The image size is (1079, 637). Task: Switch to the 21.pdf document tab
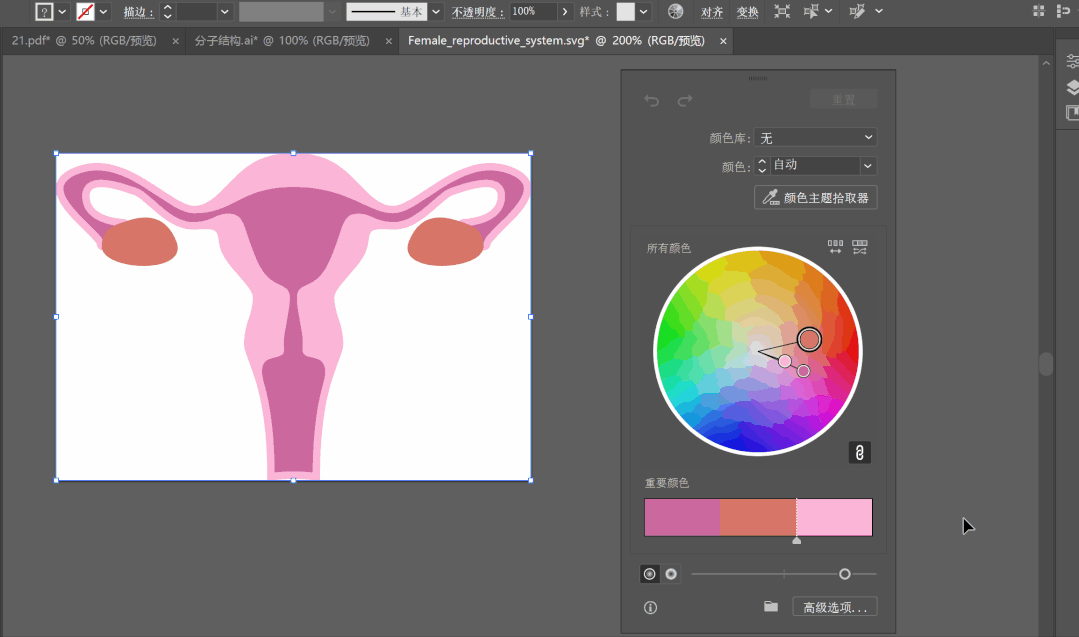tap(83, 41)
